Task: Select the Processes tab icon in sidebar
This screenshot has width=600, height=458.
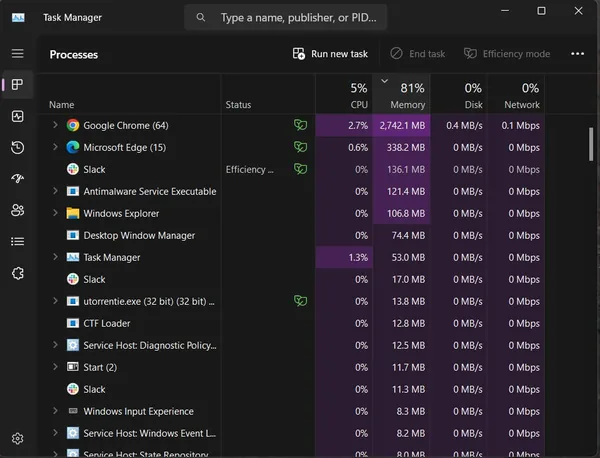Action: click(18, 85)
